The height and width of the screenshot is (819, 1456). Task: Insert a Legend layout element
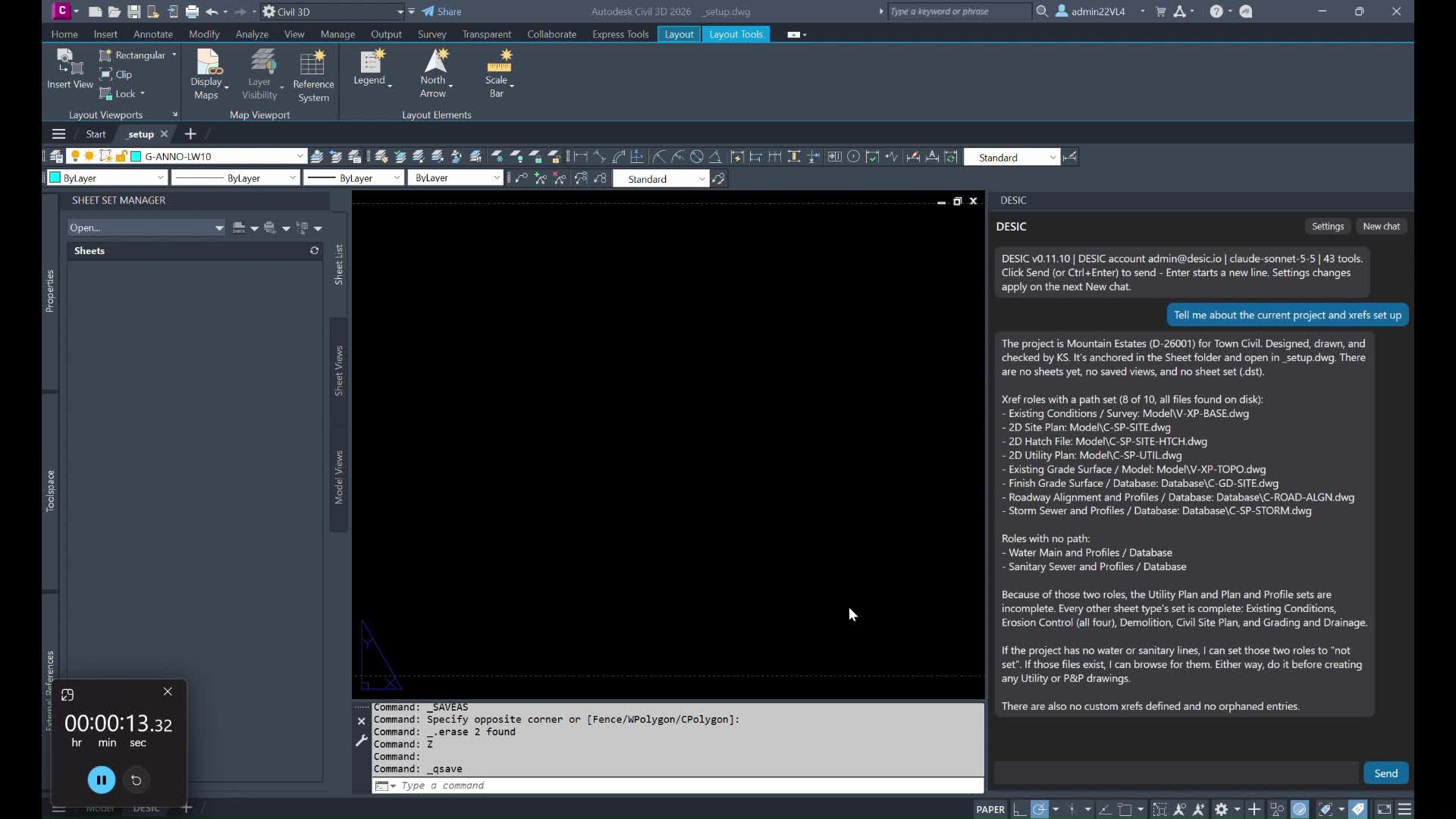click(x=372, y=68)
